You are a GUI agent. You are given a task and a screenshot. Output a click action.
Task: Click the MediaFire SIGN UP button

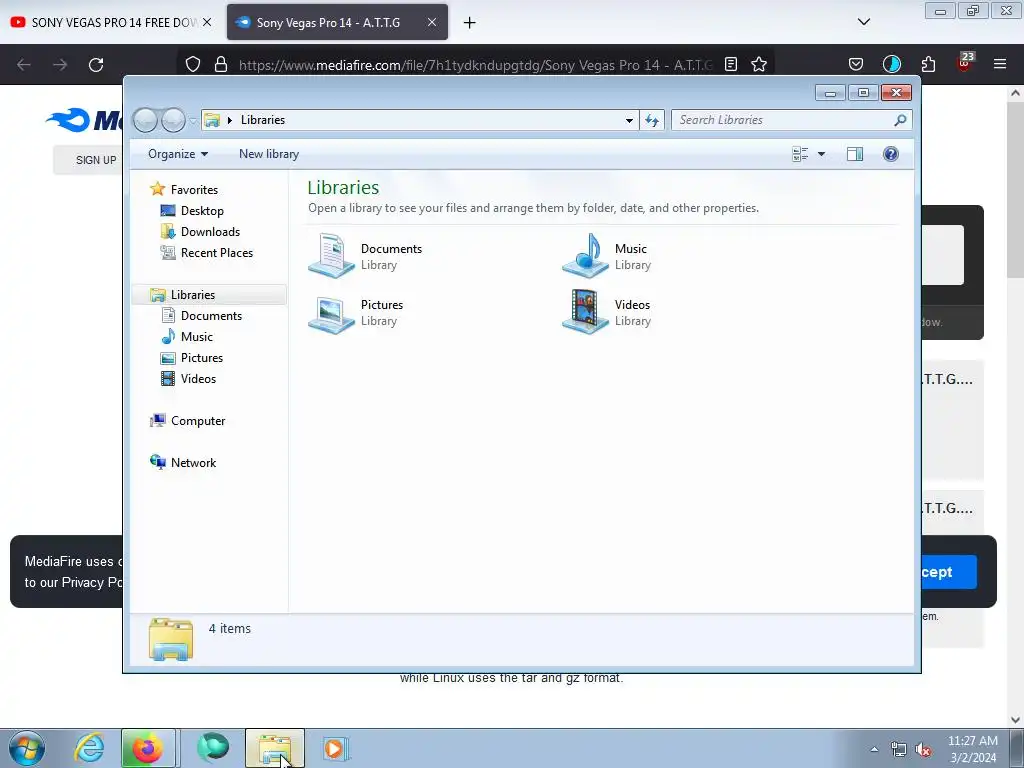click(x=88, y=160)
